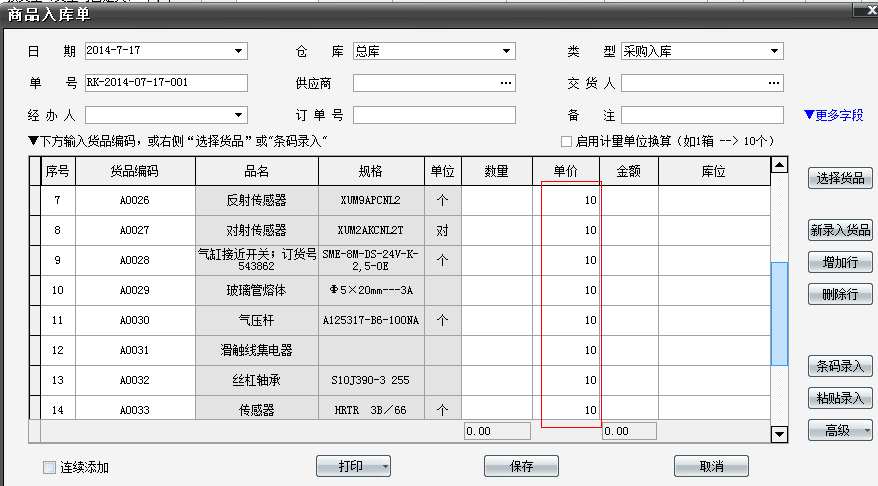Click the 订单号 input field
Screen dimensions: 878x486
pos(434,115)
